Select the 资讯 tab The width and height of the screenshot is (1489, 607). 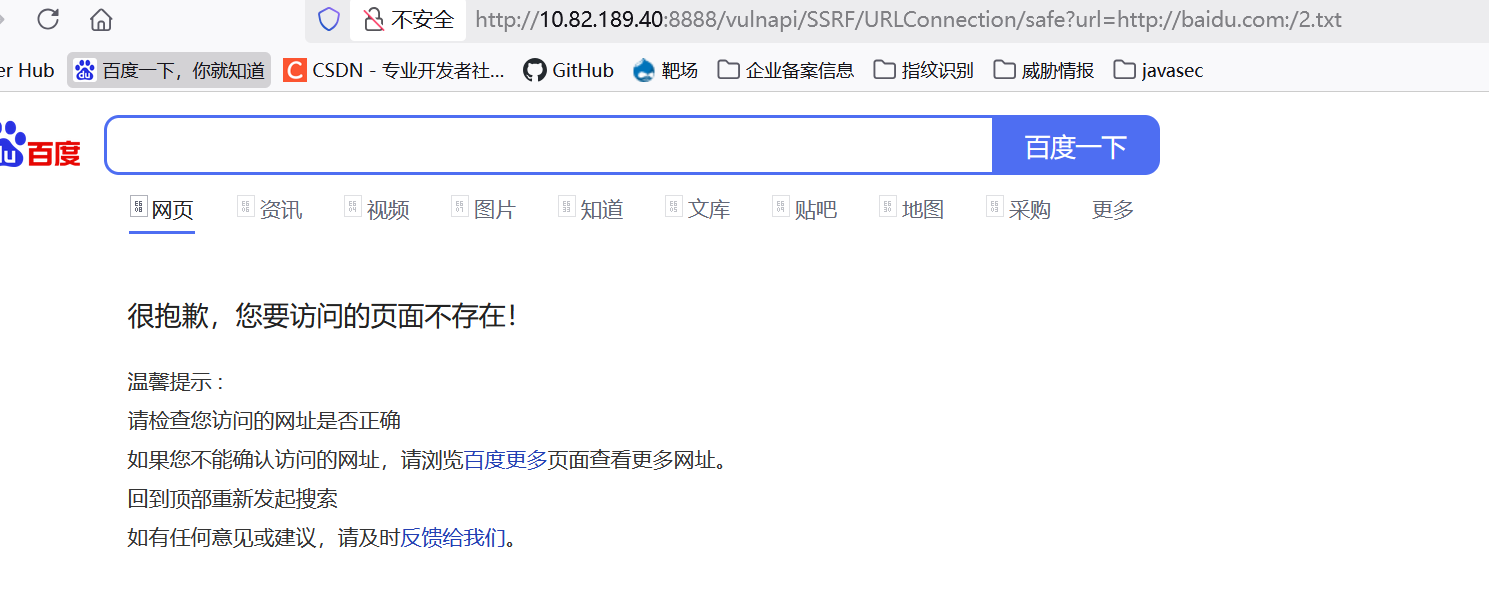pos(270,210)
